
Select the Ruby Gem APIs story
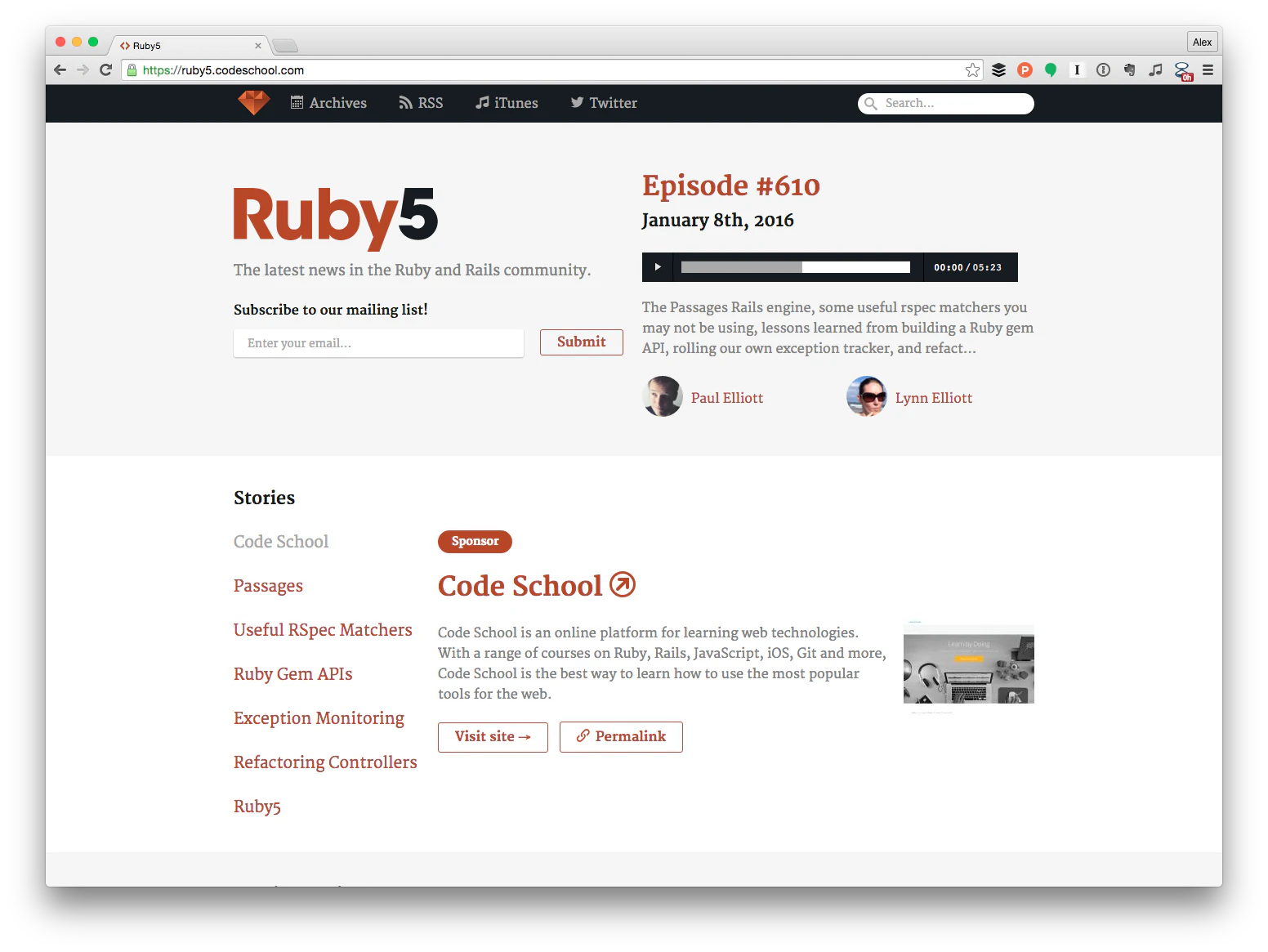tap(292, 674)
